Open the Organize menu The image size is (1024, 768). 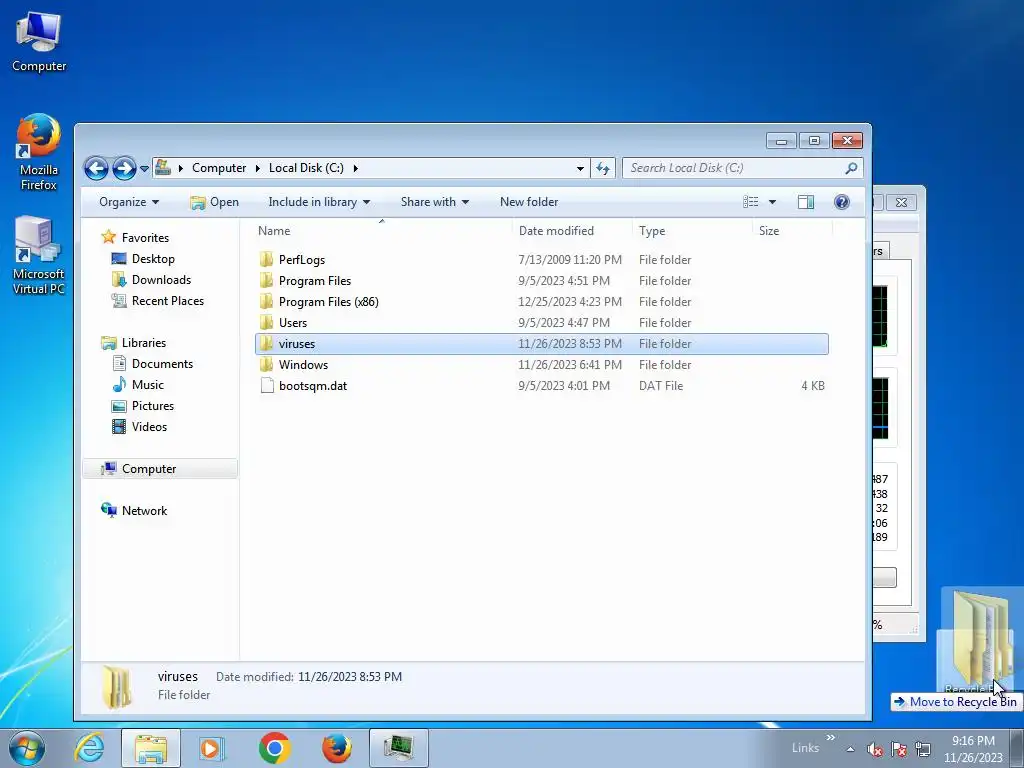pos(129,202)
